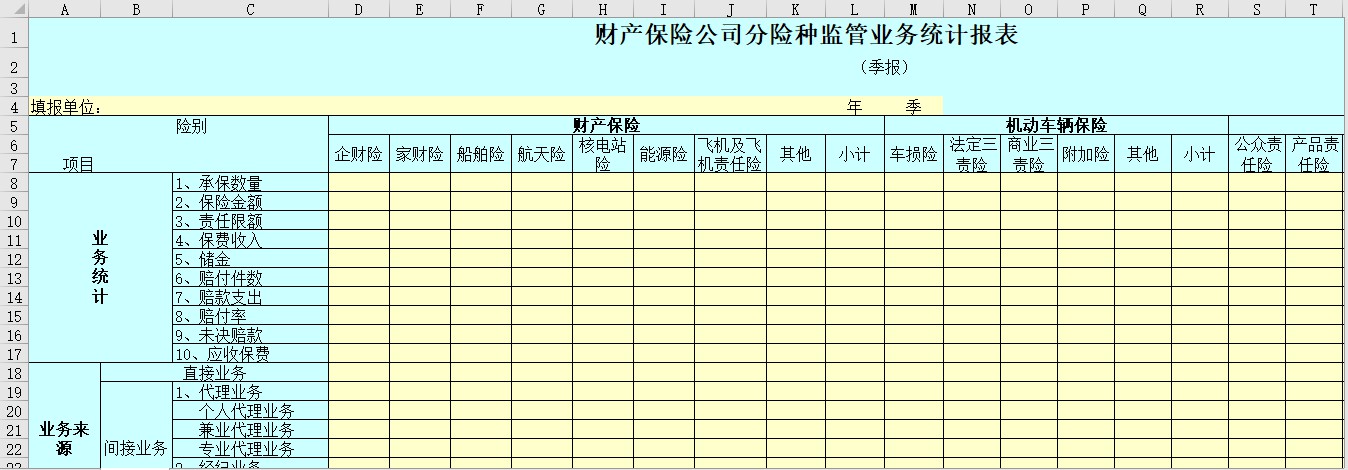Select column M header
This screenshot has height=470, width=1348.
coord(913,9)
